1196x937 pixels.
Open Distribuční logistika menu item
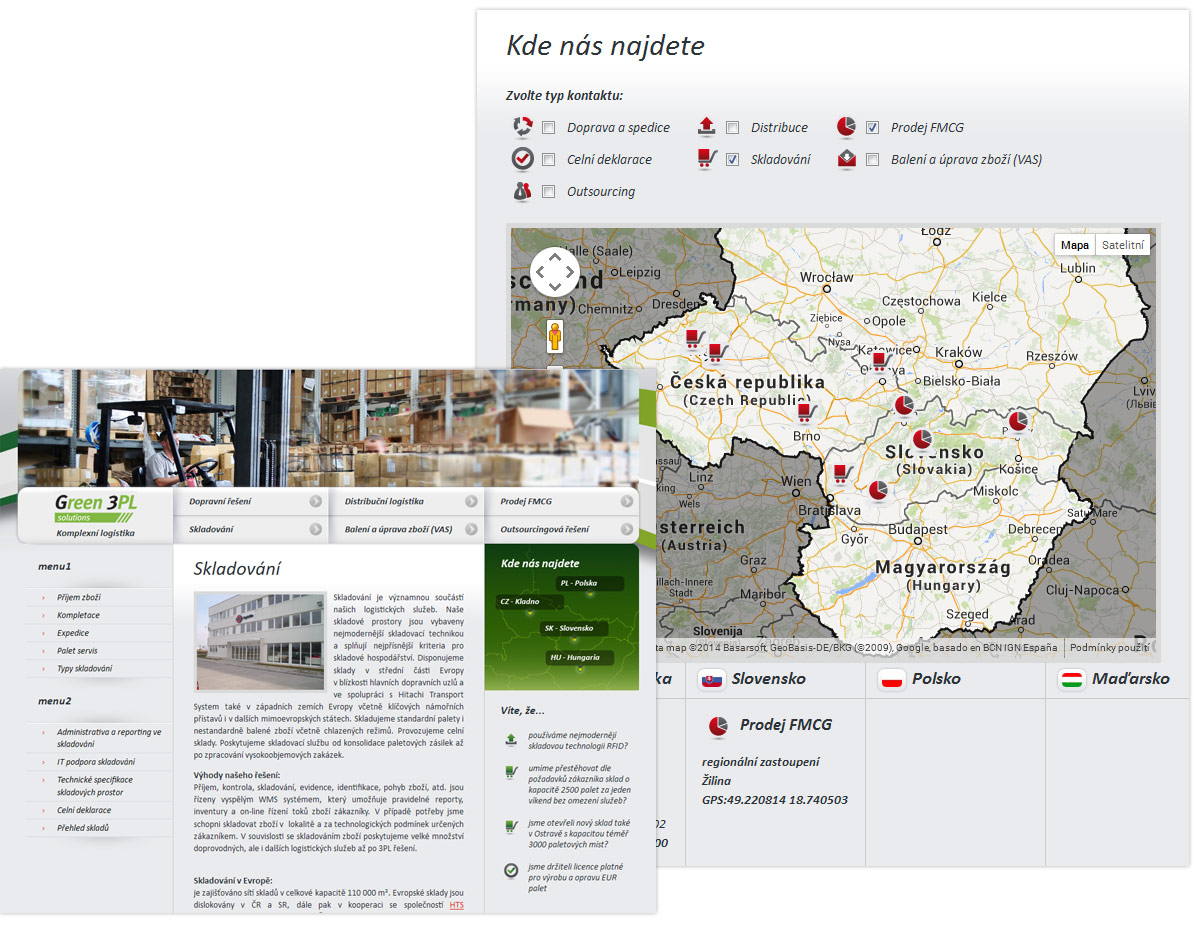384,501
